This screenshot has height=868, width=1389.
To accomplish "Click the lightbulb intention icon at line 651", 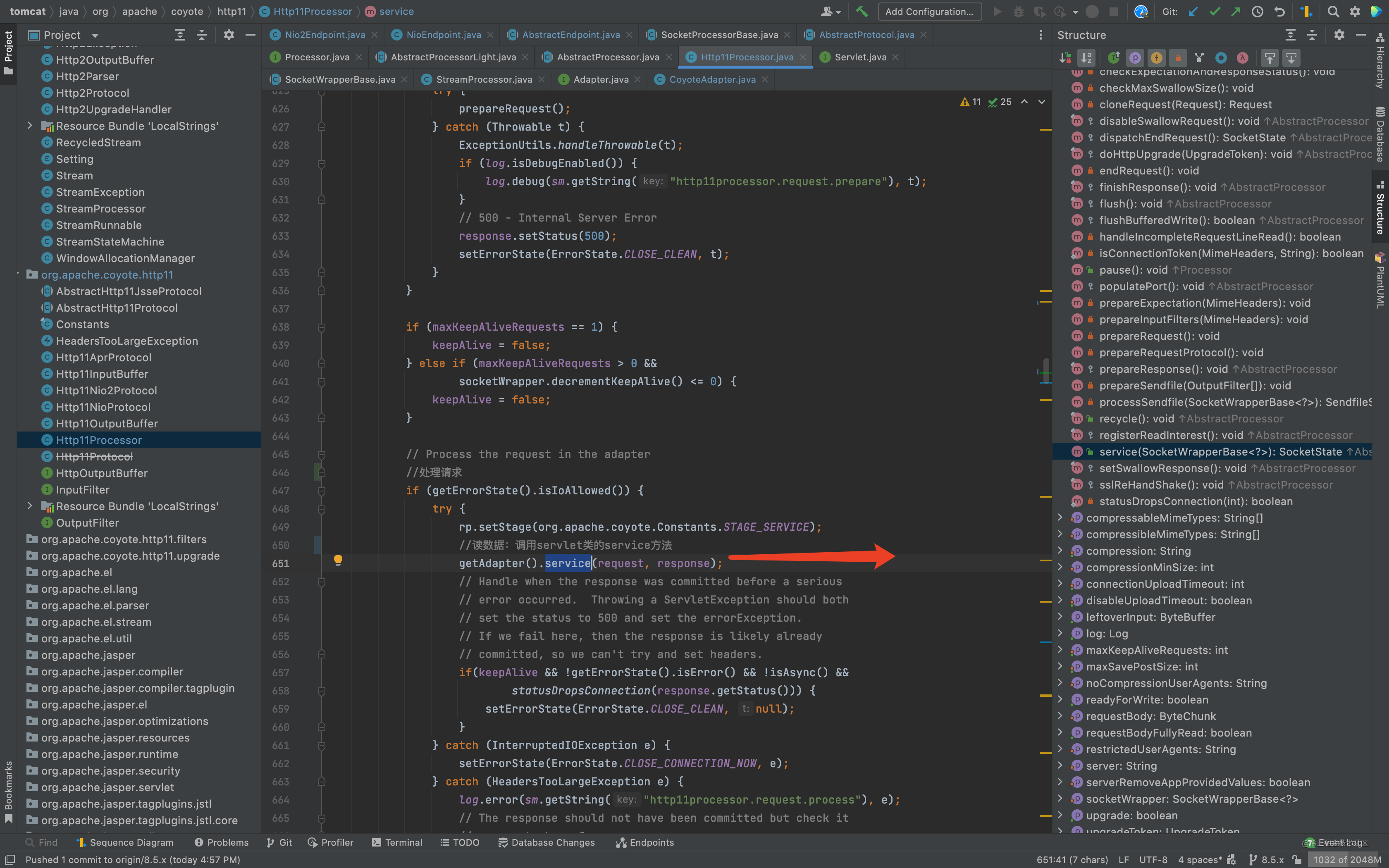I will point(338,560).
